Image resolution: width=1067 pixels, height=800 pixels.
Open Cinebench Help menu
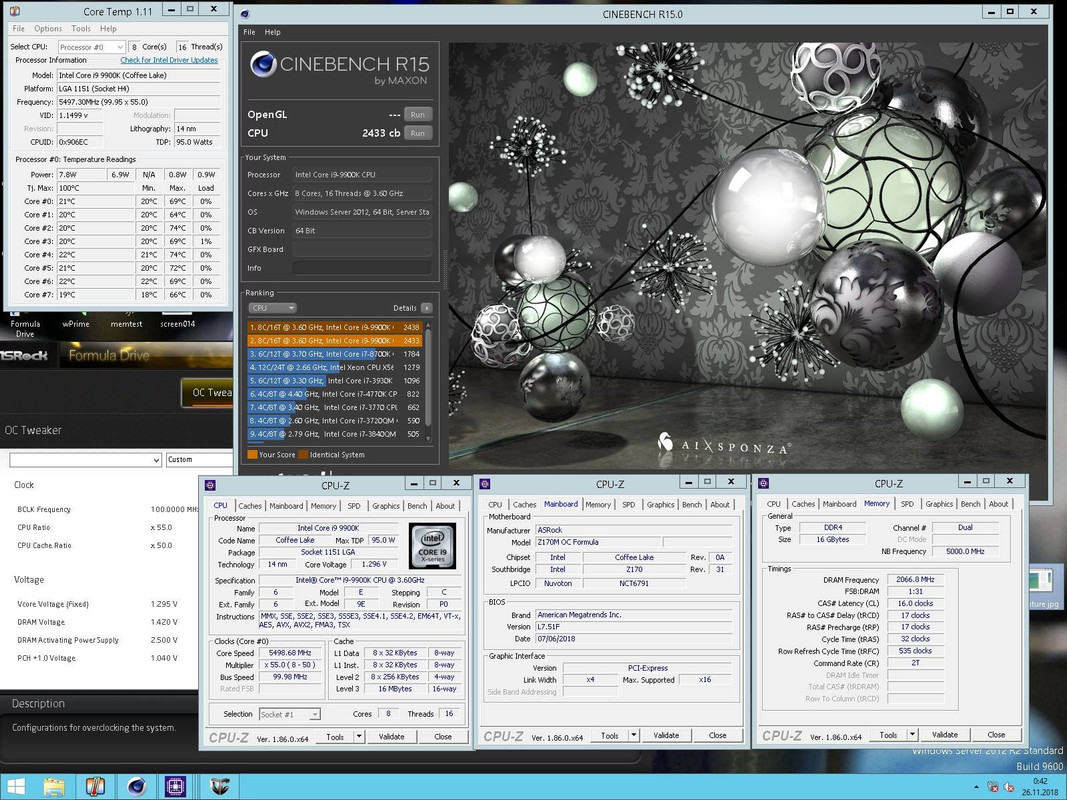point(272,32)
